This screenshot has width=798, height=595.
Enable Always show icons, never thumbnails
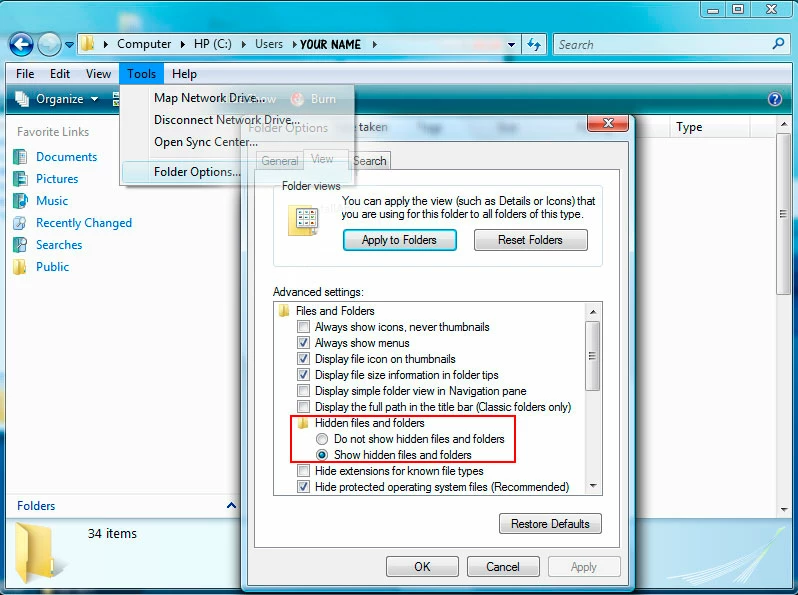(303, 326)
